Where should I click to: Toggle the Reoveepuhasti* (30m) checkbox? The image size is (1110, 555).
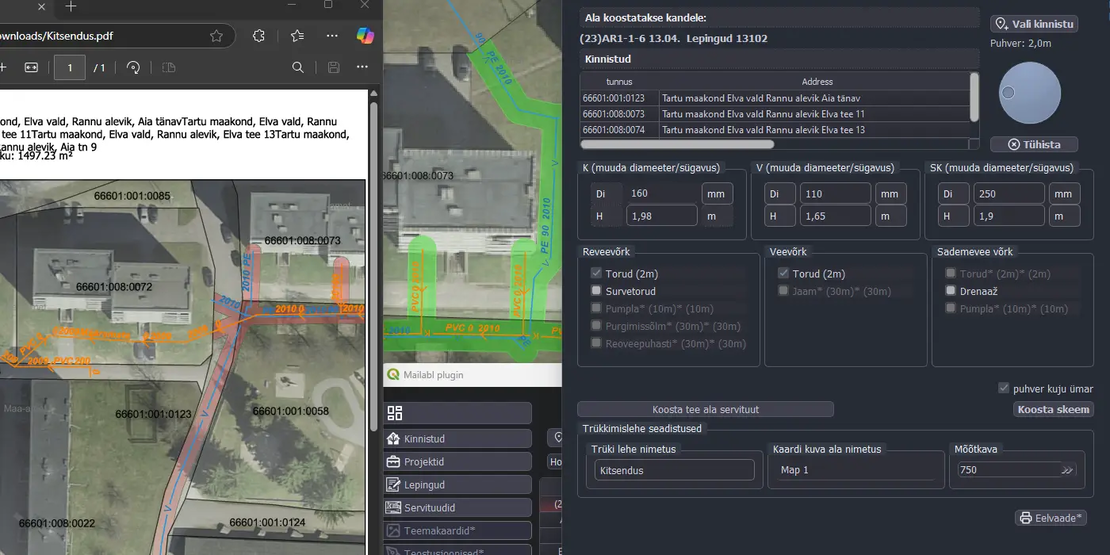click(x=596, y=343)
